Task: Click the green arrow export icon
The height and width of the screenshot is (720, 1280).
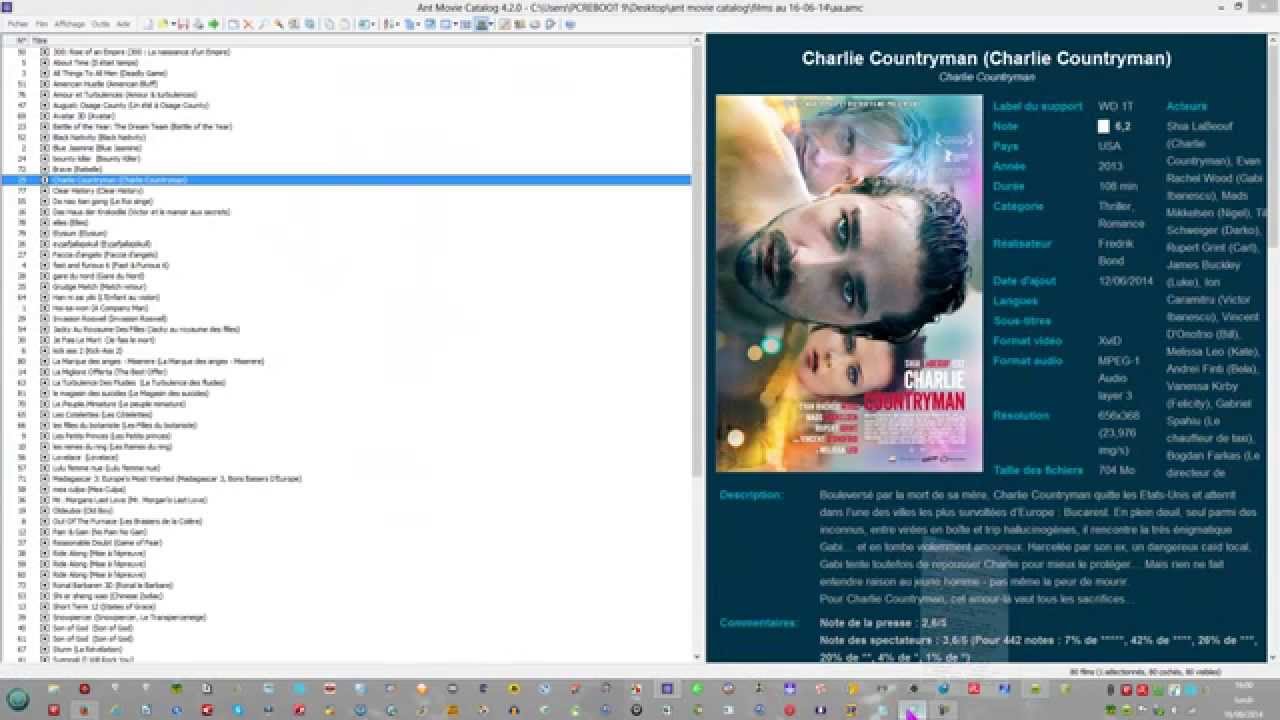Action: pyautogui.click(x=213, y=23)
